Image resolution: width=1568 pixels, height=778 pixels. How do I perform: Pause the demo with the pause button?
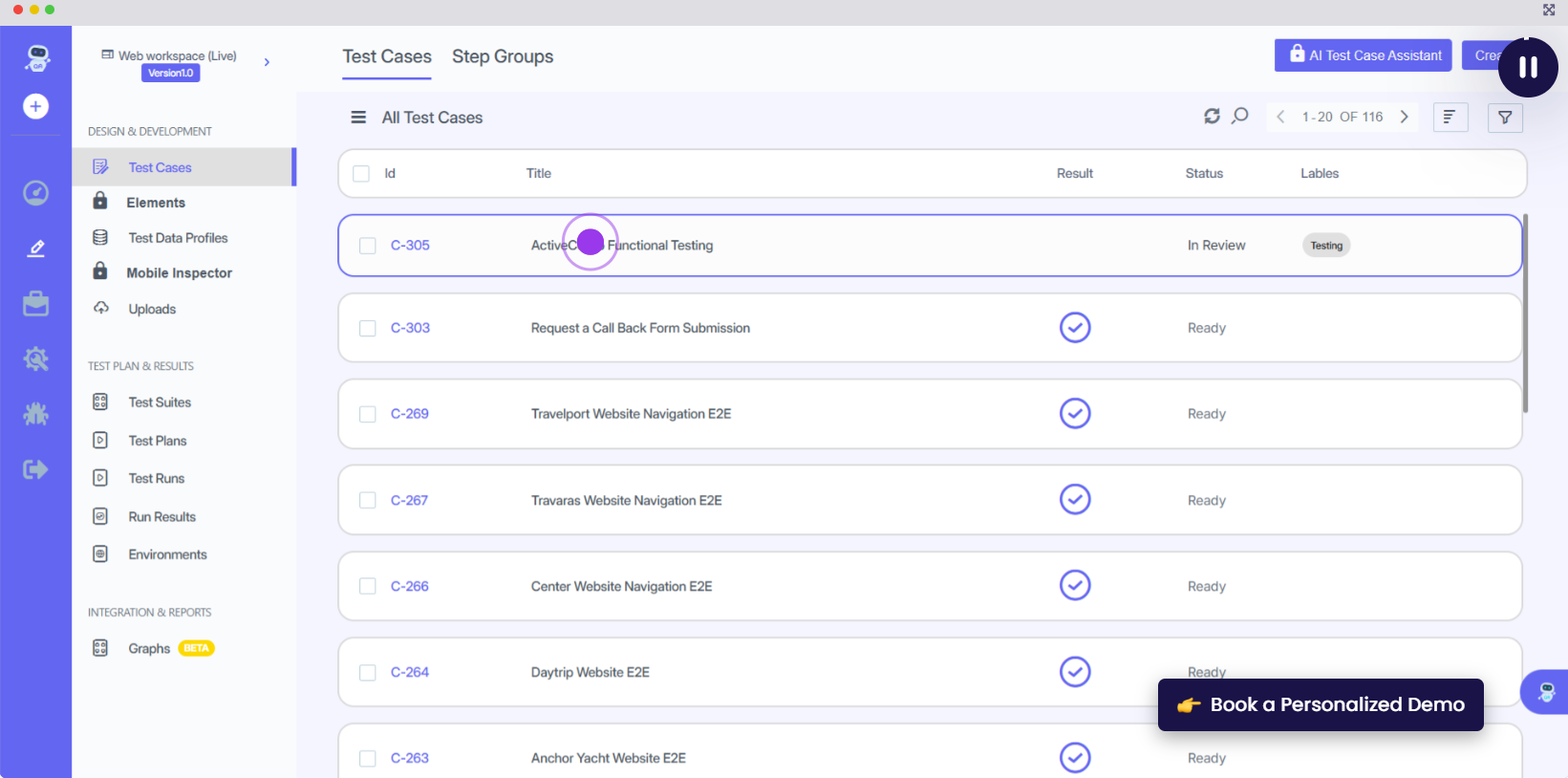click(1527, 67)
